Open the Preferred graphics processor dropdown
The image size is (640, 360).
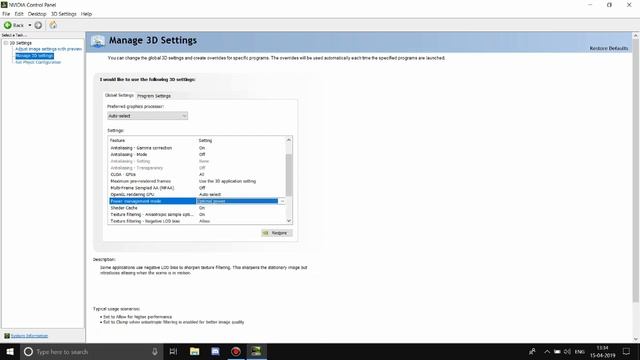pyautogui.click(x=147, y=116)
